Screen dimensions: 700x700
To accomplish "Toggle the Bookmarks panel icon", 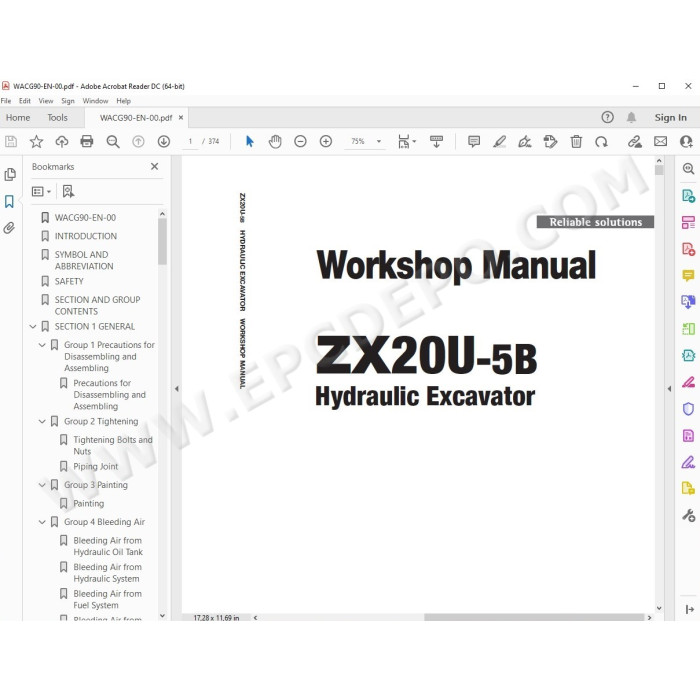I will pos(9,201).
